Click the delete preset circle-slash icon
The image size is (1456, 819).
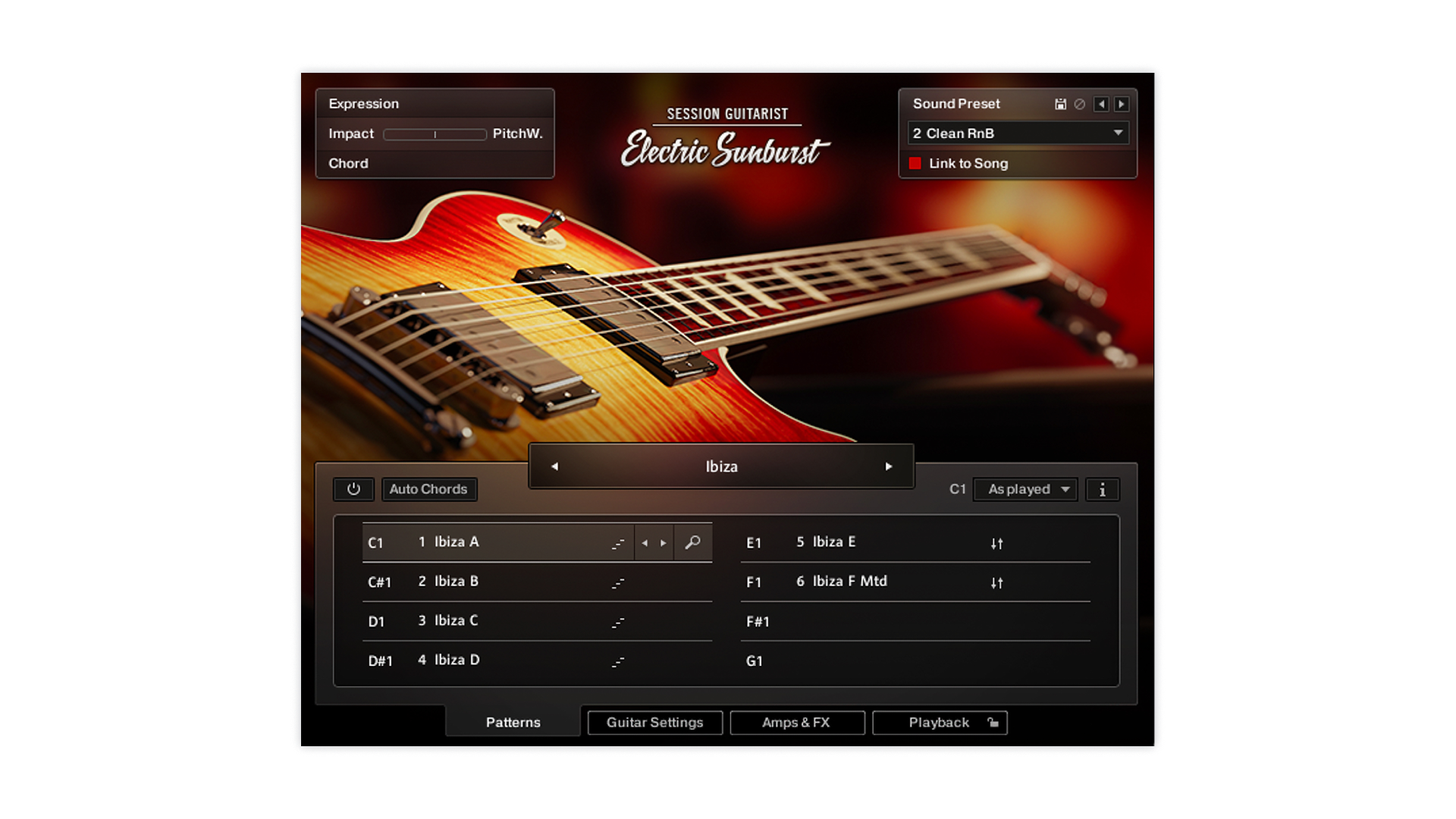(x=1080, y=105)
